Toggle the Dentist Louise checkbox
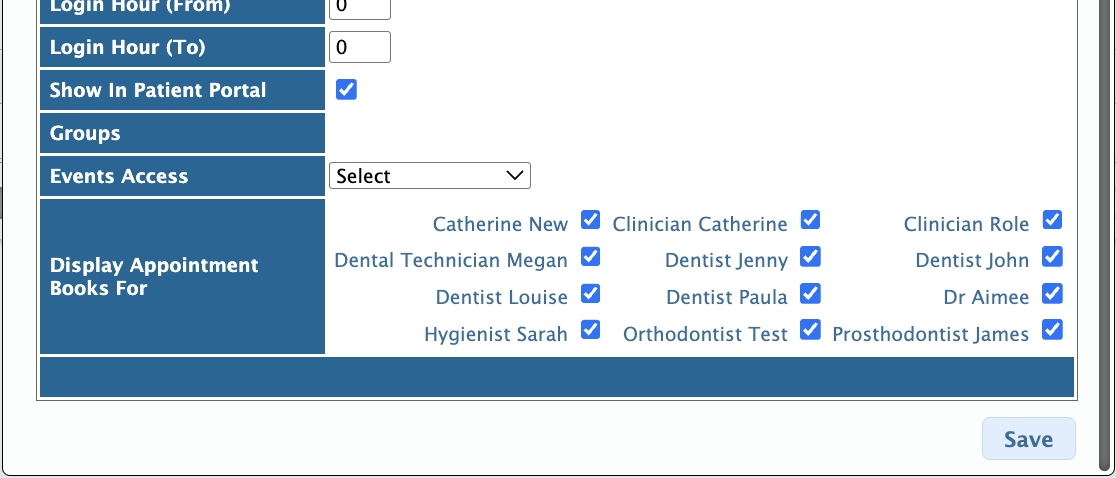This screenshot has width=1116, height=478. [x=590, y=293]
